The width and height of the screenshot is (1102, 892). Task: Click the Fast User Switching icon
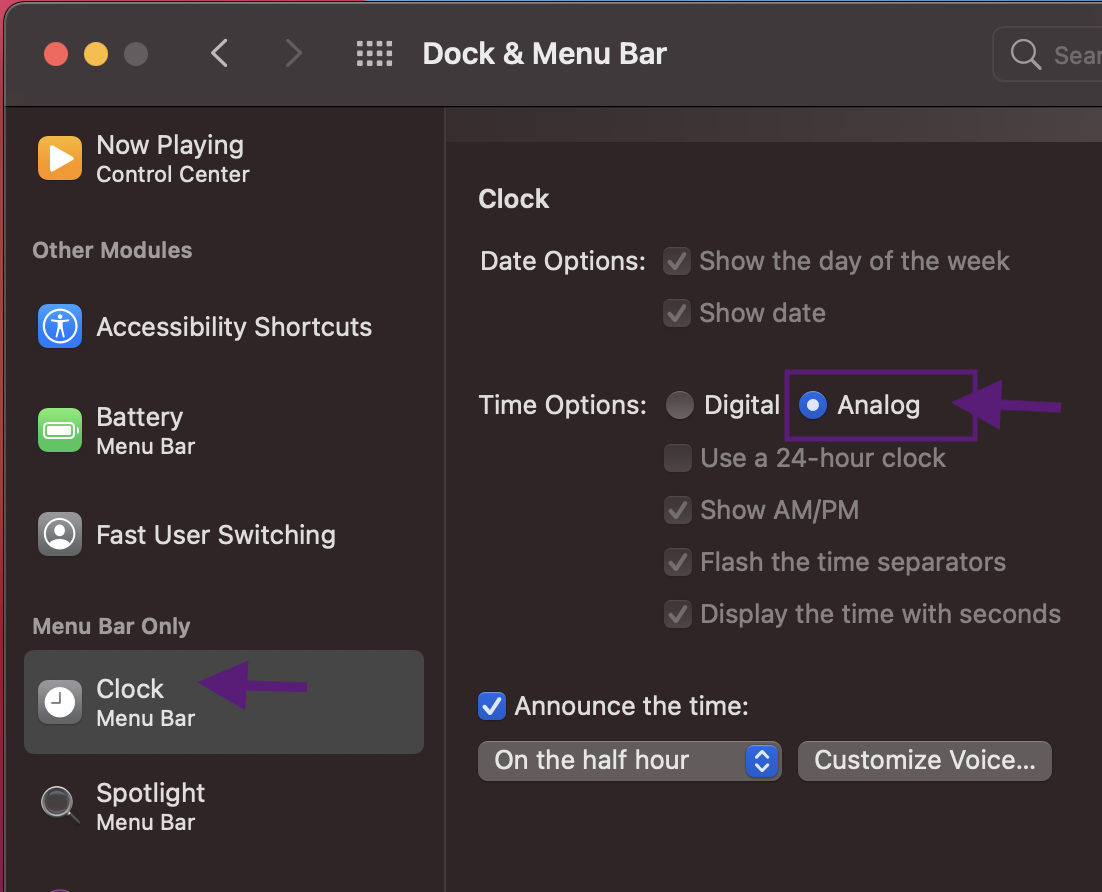point(59,534)
